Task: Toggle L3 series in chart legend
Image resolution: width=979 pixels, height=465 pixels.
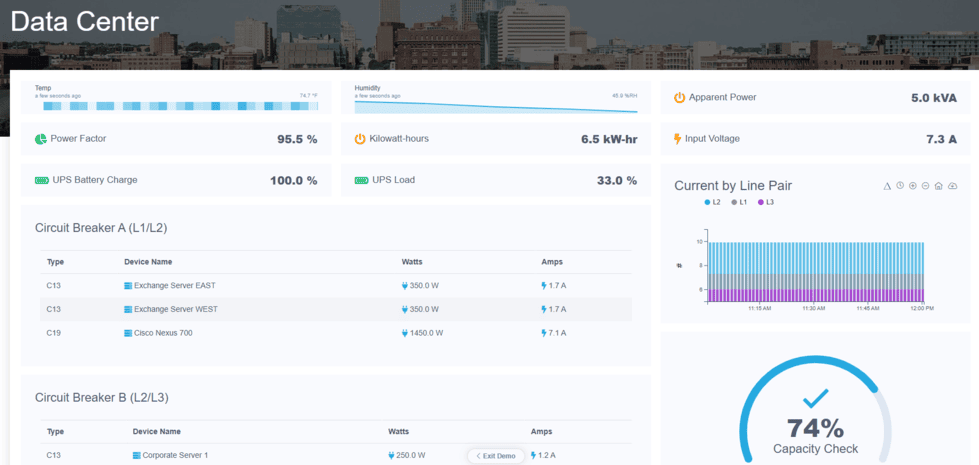Action: pyautogui.click(x=766, y=203)
